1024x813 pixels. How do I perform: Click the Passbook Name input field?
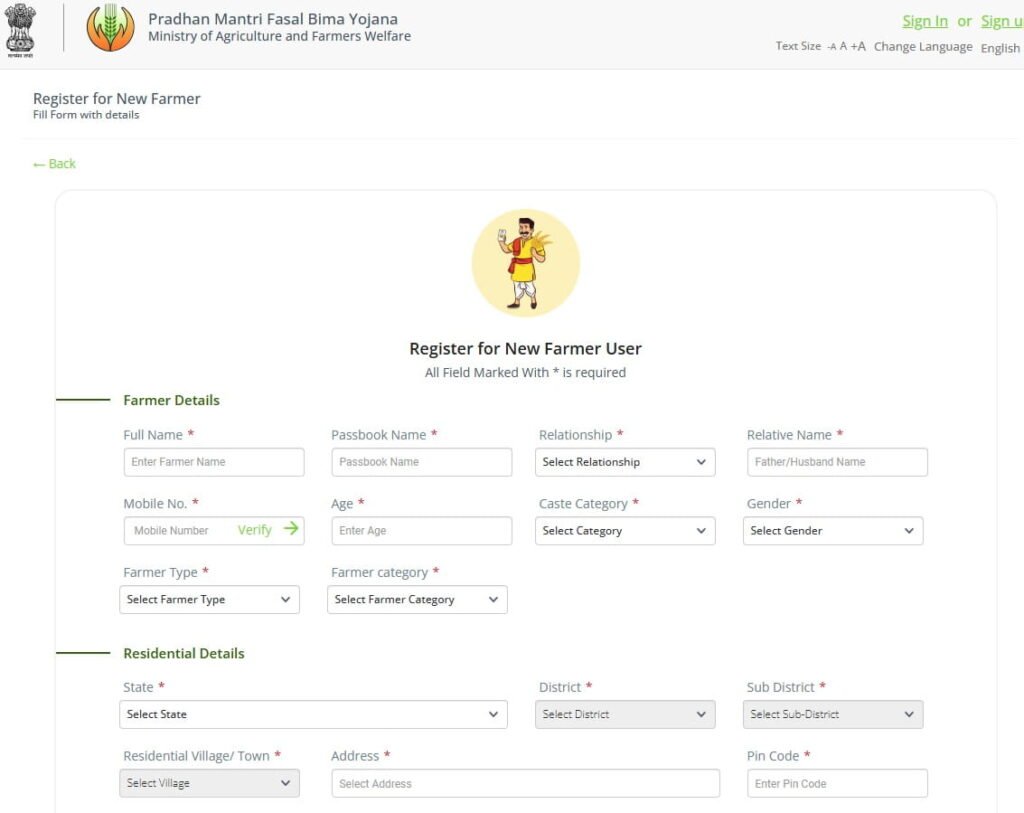tap(421, 462)
